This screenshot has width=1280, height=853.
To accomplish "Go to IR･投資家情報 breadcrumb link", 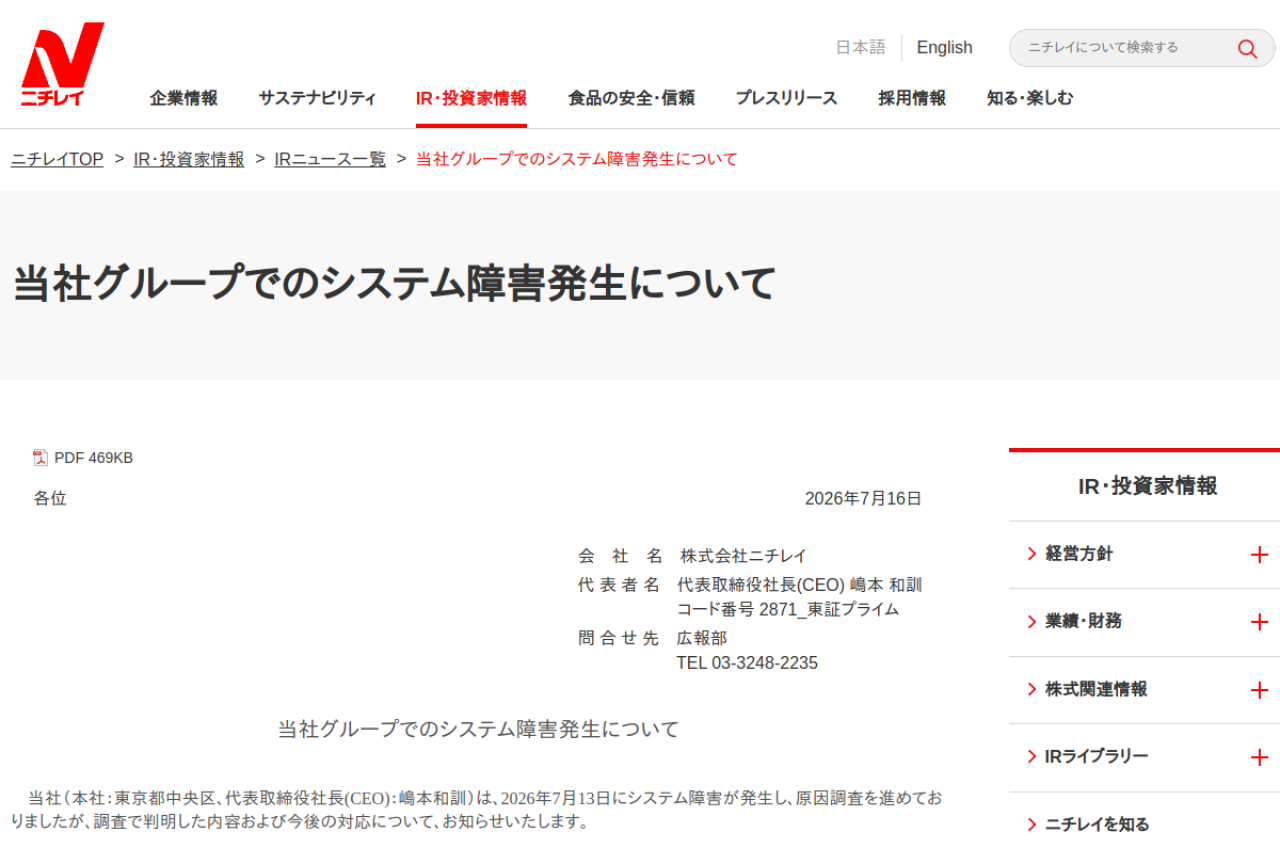I will (189, 159).
